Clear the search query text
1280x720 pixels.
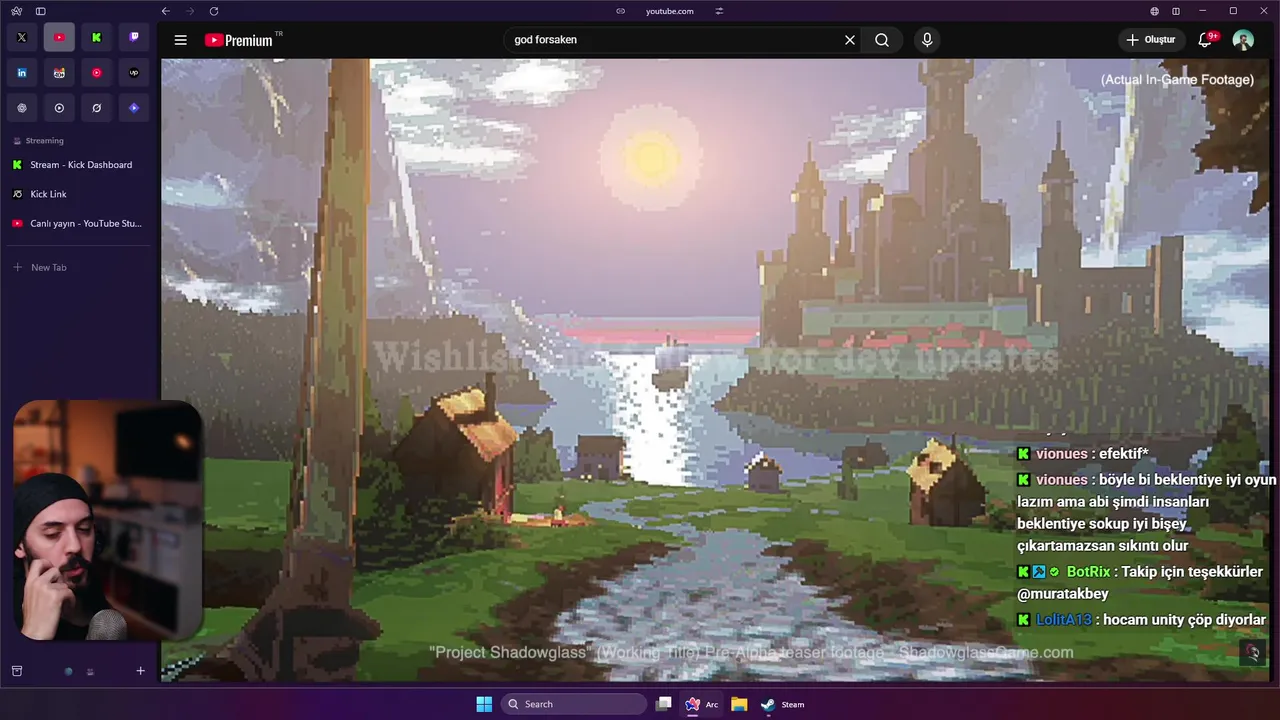tap(850, 40)
